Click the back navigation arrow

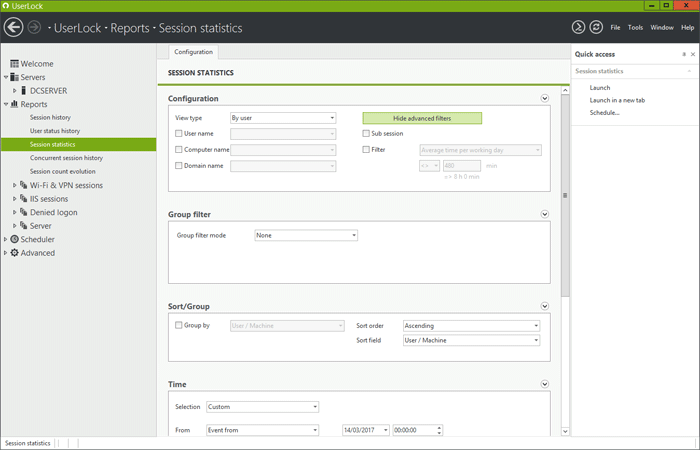13,27
